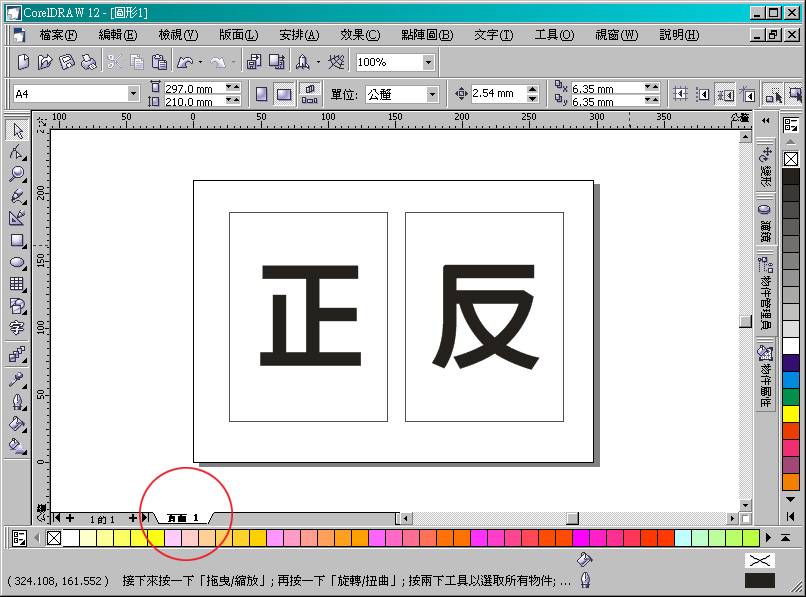806x597 pixels.
Task: Select the Rectangle tool
Action: coord(17,241)
